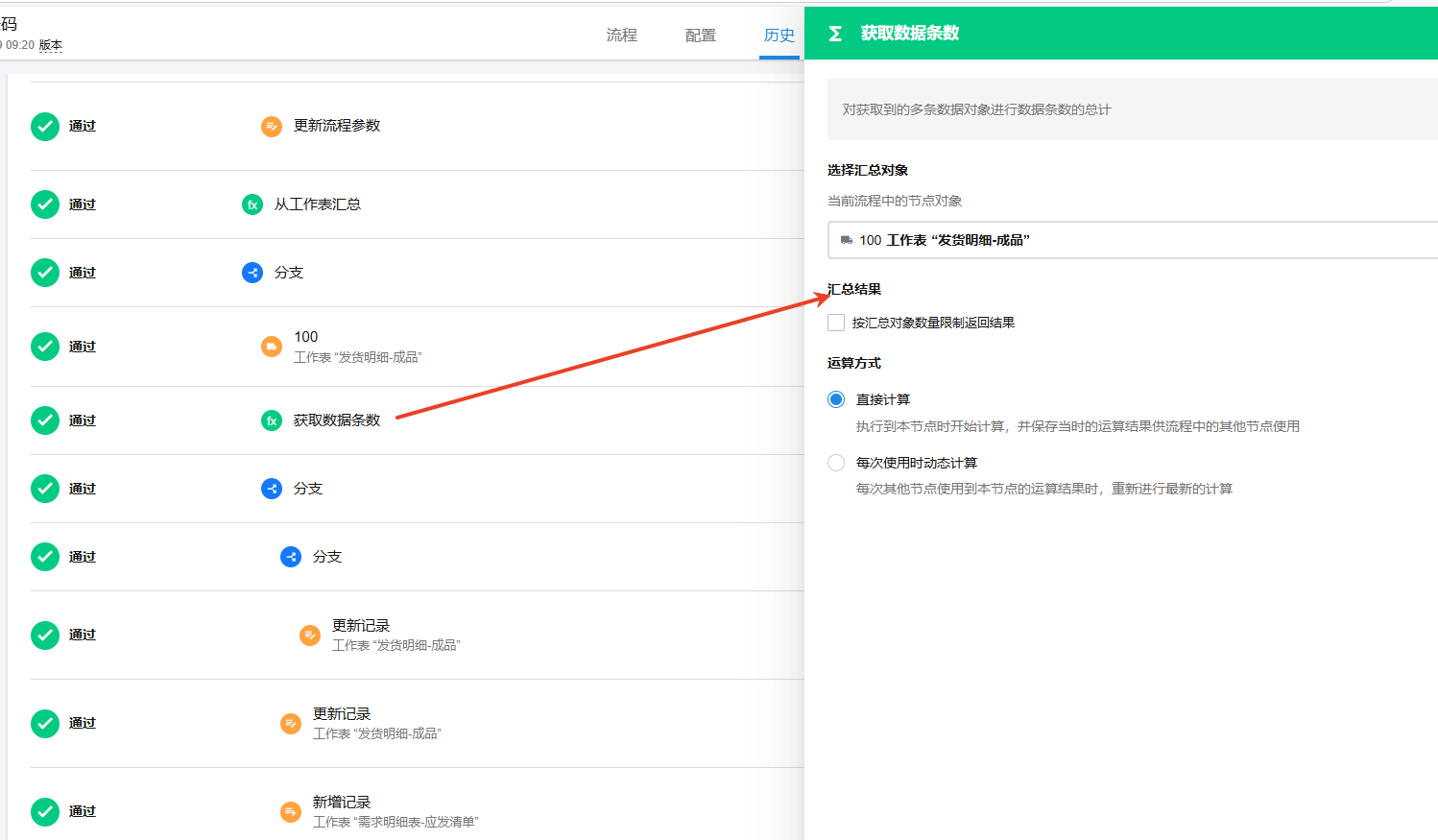Open the 历史 tab

click(x=779, y=36)
